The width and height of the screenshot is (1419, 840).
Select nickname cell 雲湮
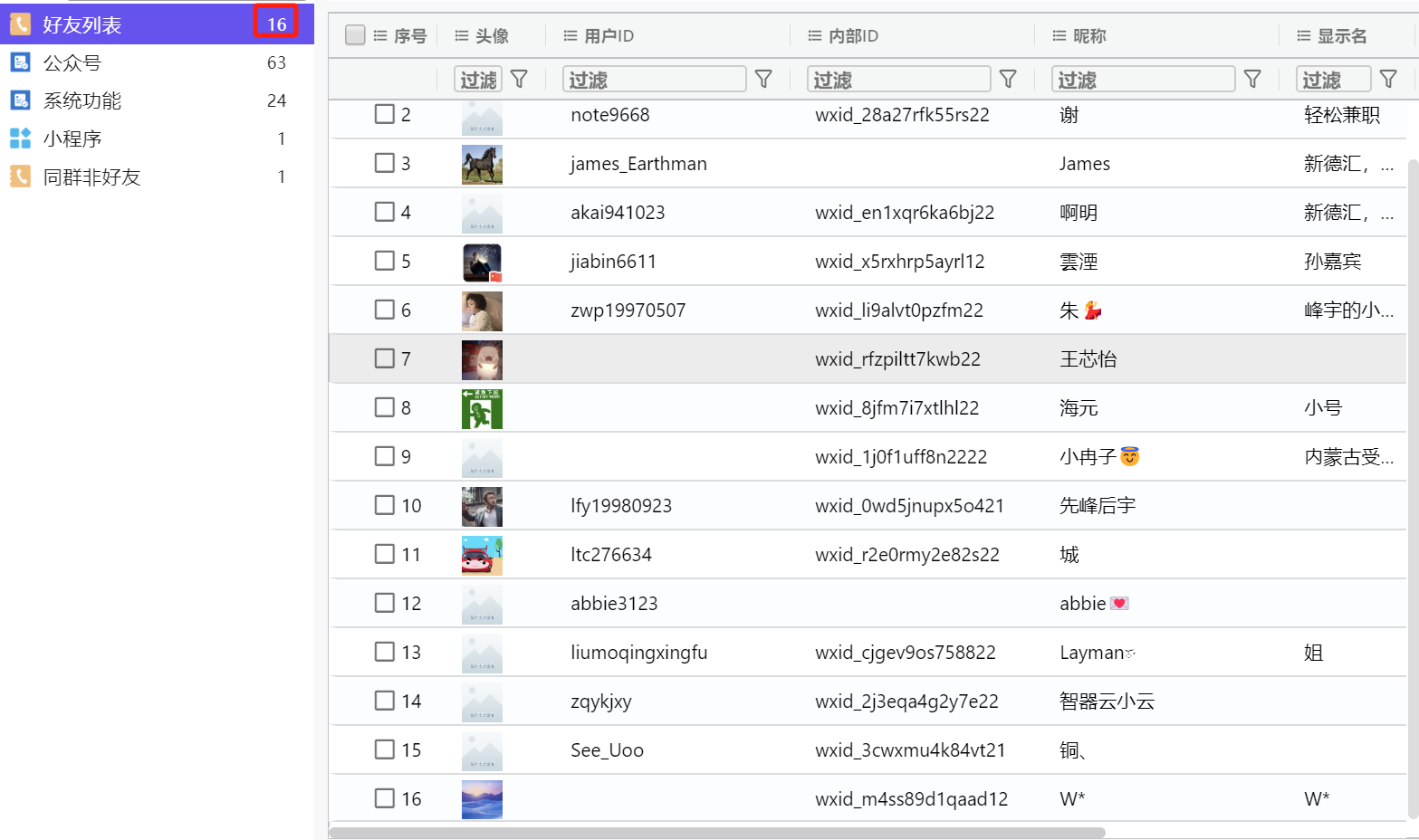tap(1079, 262)
